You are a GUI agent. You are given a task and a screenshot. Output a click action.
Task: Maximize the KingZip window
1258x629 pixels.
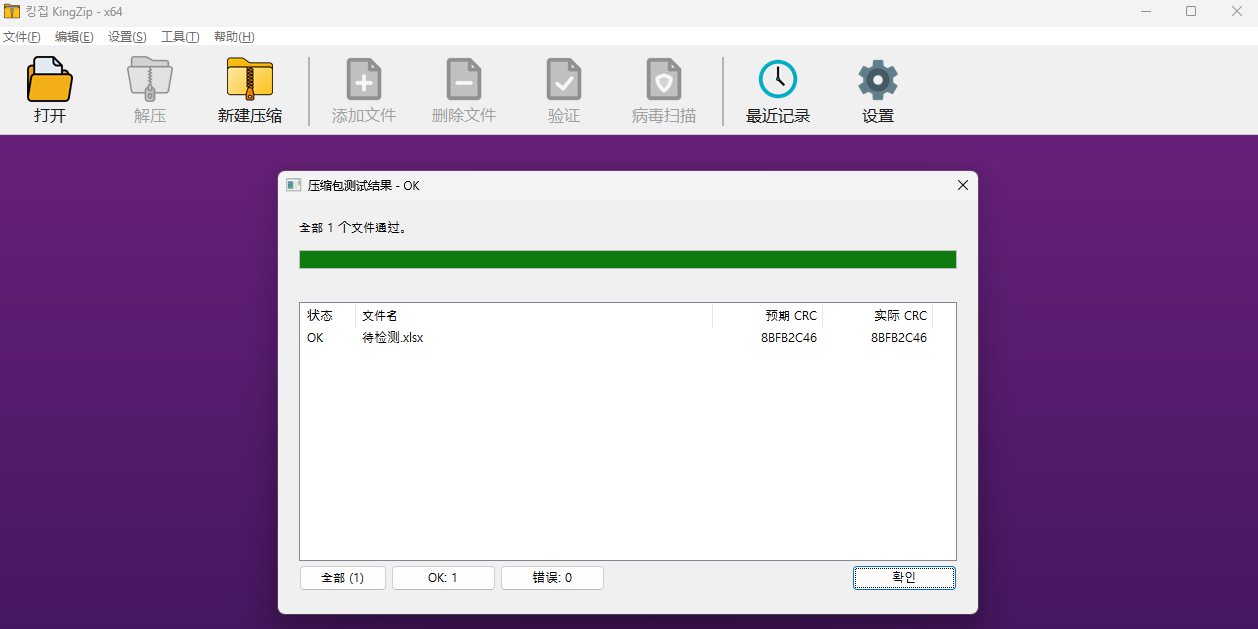click(1191, 11)
